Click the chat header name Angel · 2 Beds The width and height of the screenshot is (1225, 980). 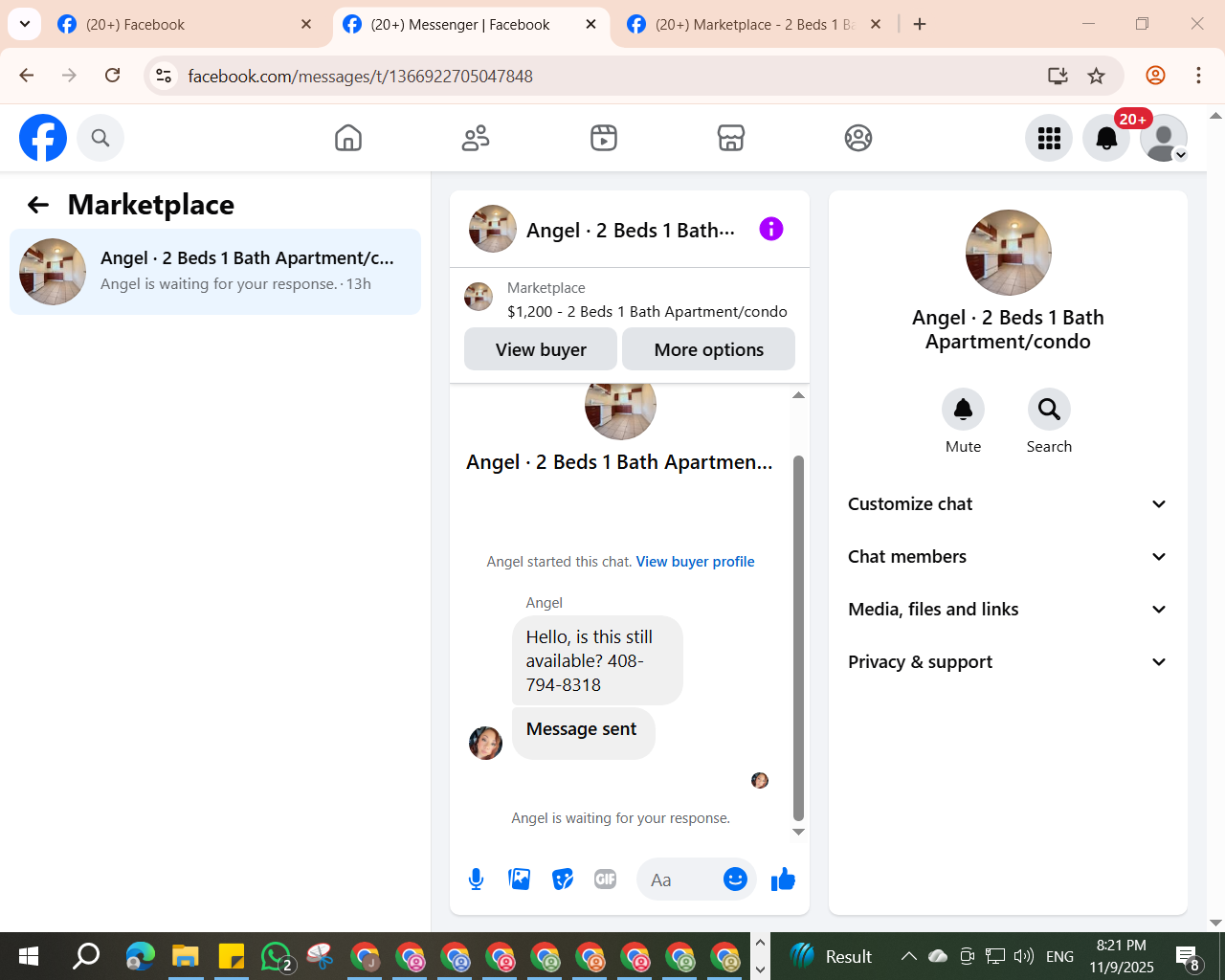pos(631,230)
